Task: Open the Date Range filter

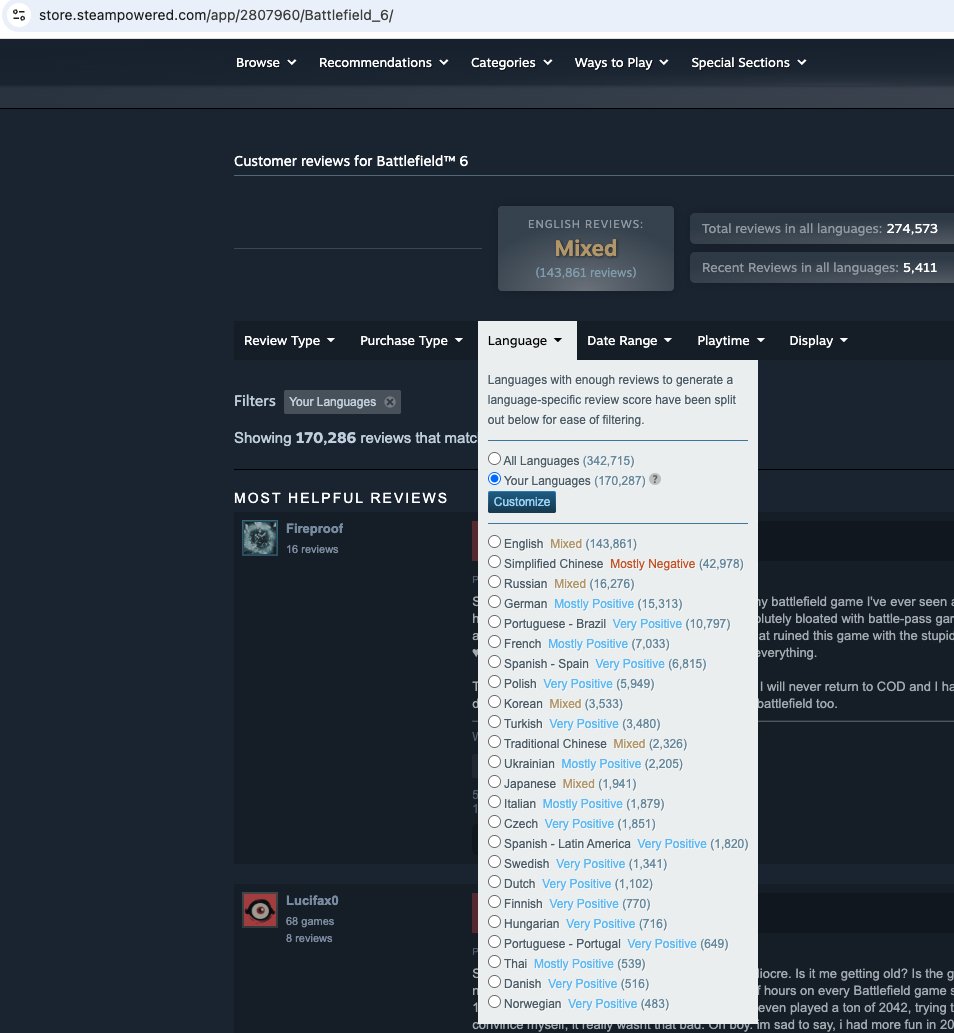Action: [629, 341]
